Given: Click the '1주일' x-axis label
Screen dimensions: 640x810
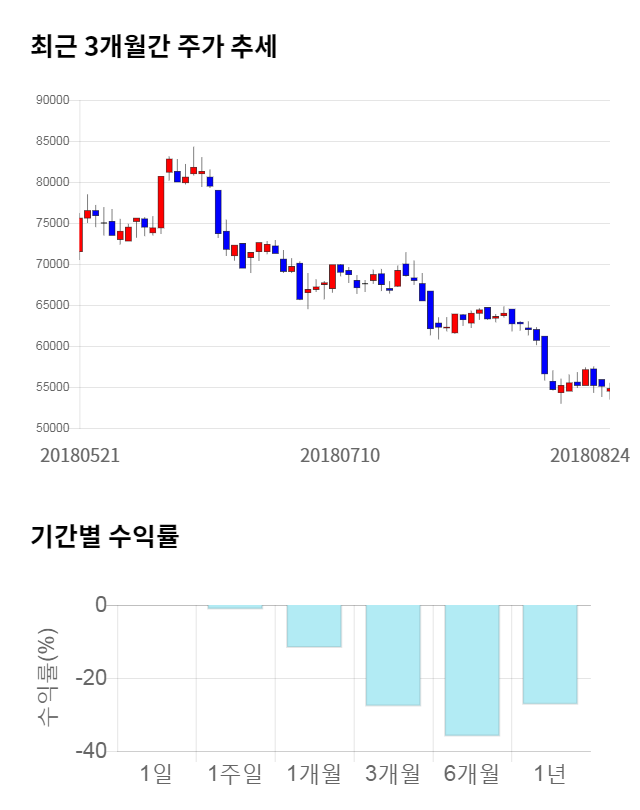Looking at the screenshot, I should point(235,773).
